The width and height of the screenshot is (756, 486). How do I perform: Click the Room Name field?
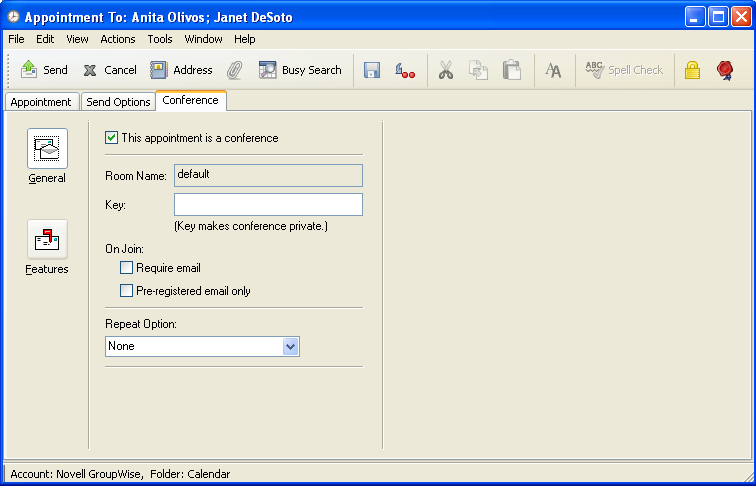[x=268, y=176]
